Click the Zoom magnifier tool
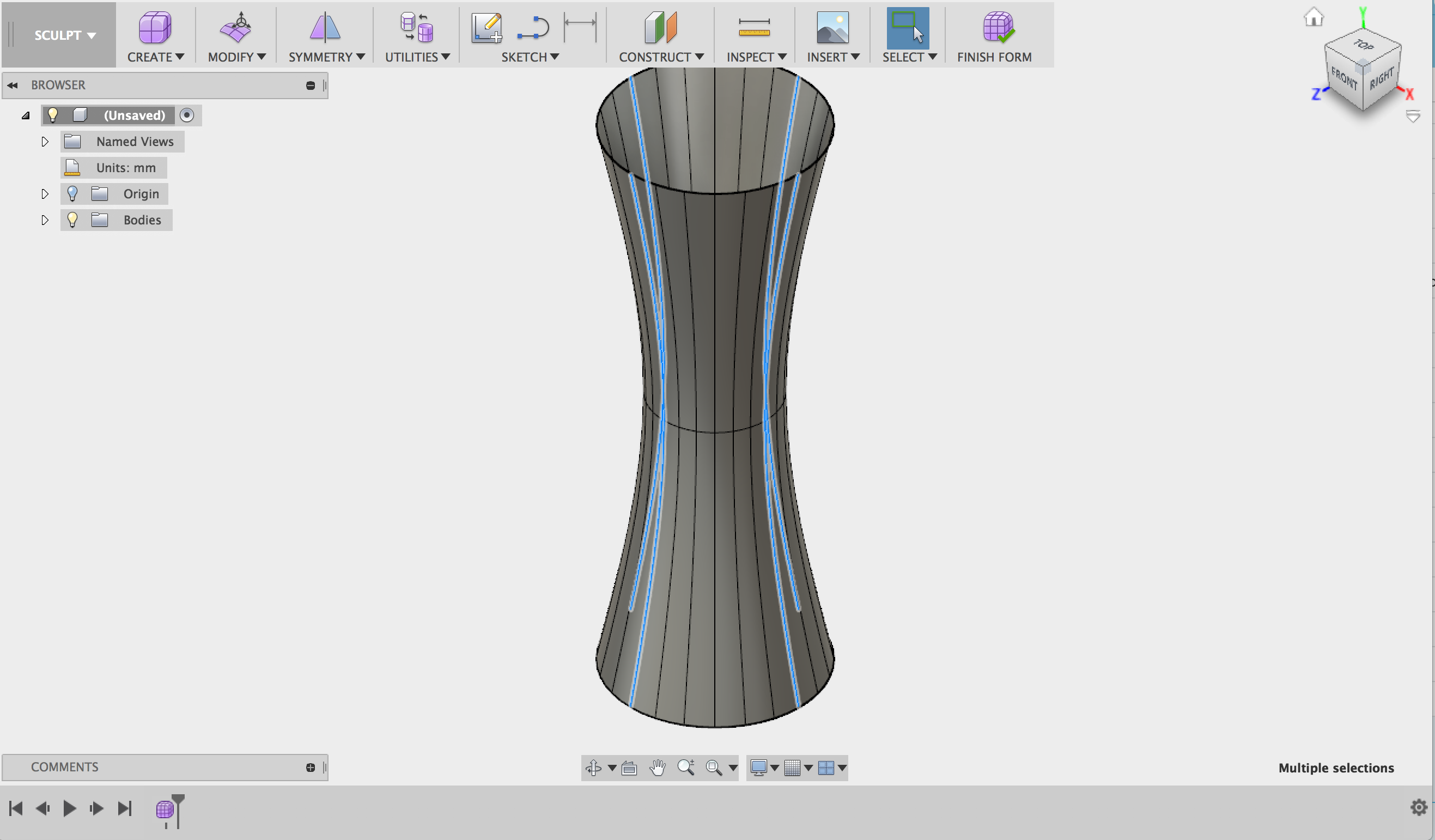Image resolution: width=1435 pixels, height=840 pixels. point(686,768)
